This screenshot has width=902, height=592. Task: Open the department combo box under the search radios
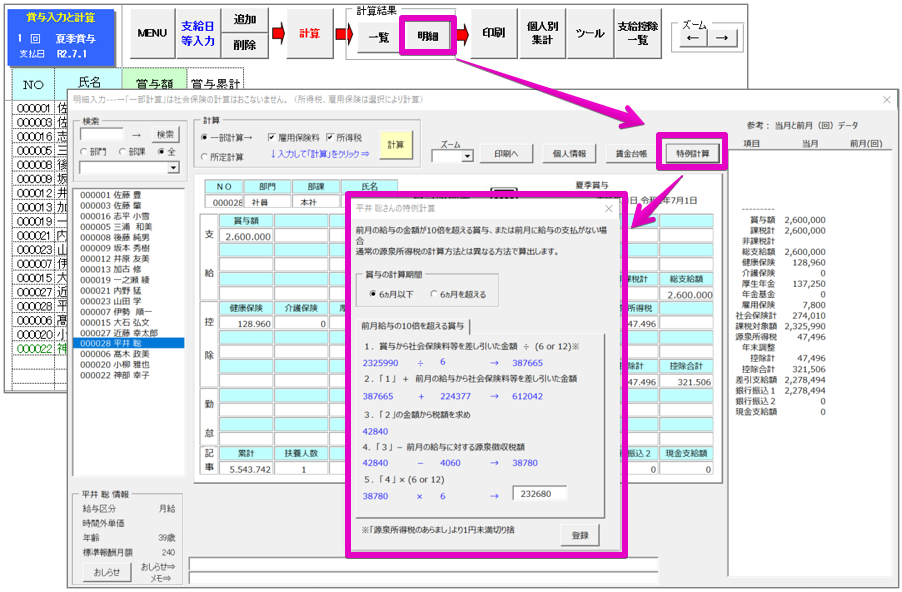tap(129, 167)
